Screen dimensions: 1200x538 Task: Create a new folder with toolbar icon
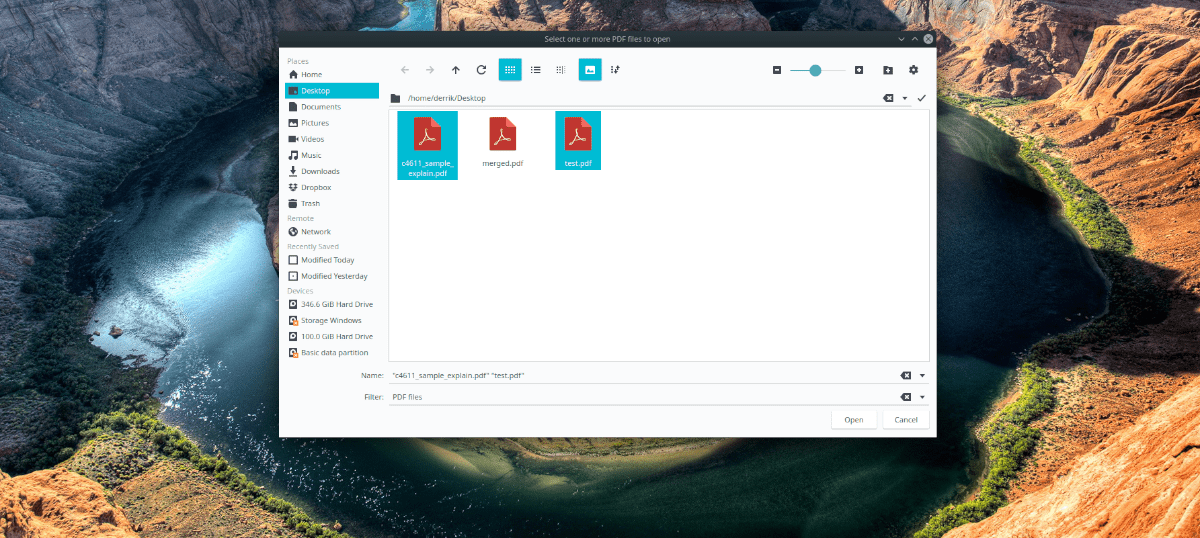(888, 70)
